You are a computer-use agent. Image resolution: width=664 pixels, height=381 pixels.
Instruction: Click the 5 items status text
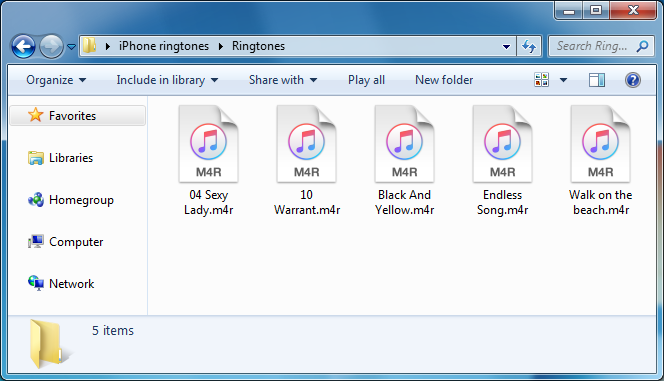[x=113, y=330]
